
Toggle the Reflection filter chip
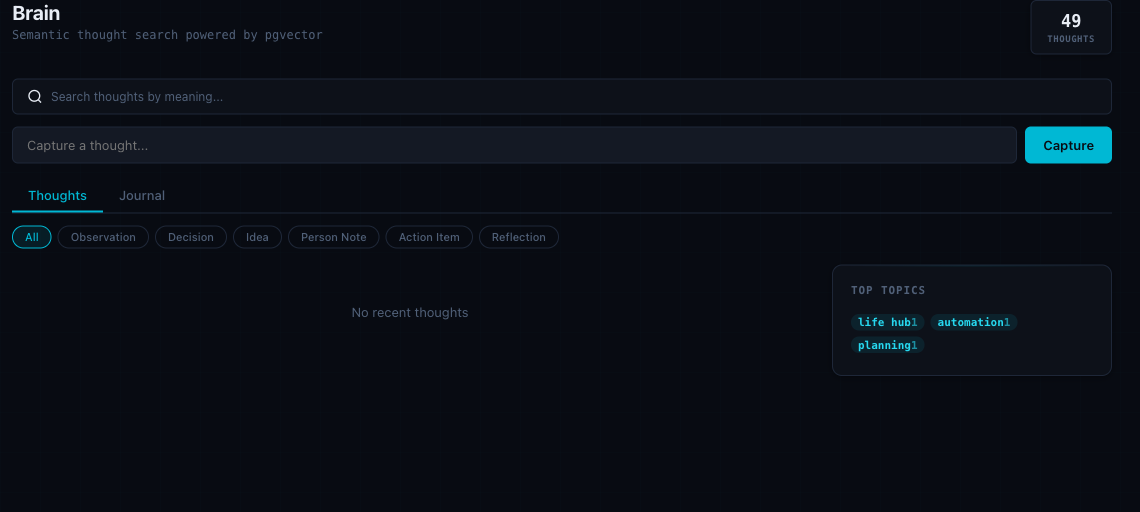[518, 237]
